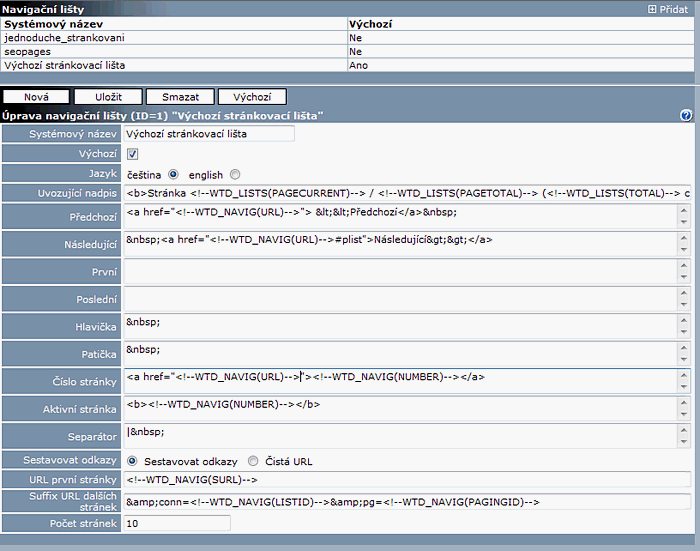Viewport: 700px width, 551px height.
Task: Toggle the Výchozí checkbox
Action: click(132, 154)
